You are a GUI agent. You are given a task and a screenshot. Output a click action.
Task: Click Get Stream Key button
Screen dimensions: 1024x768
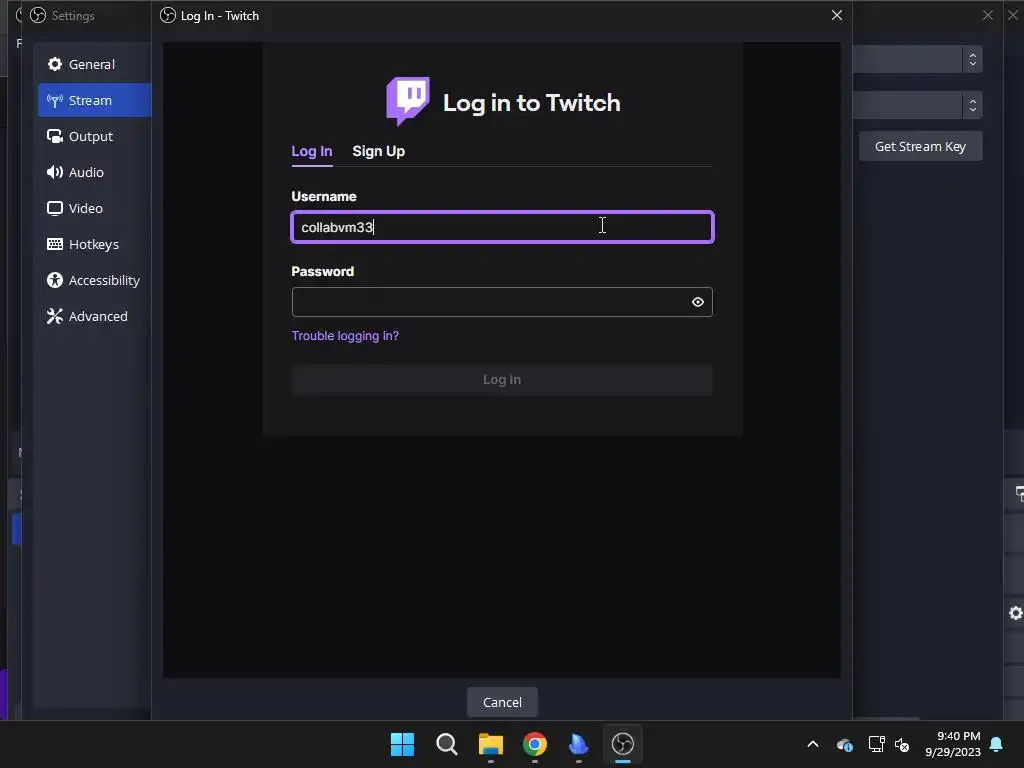click(x=920, y=146)
